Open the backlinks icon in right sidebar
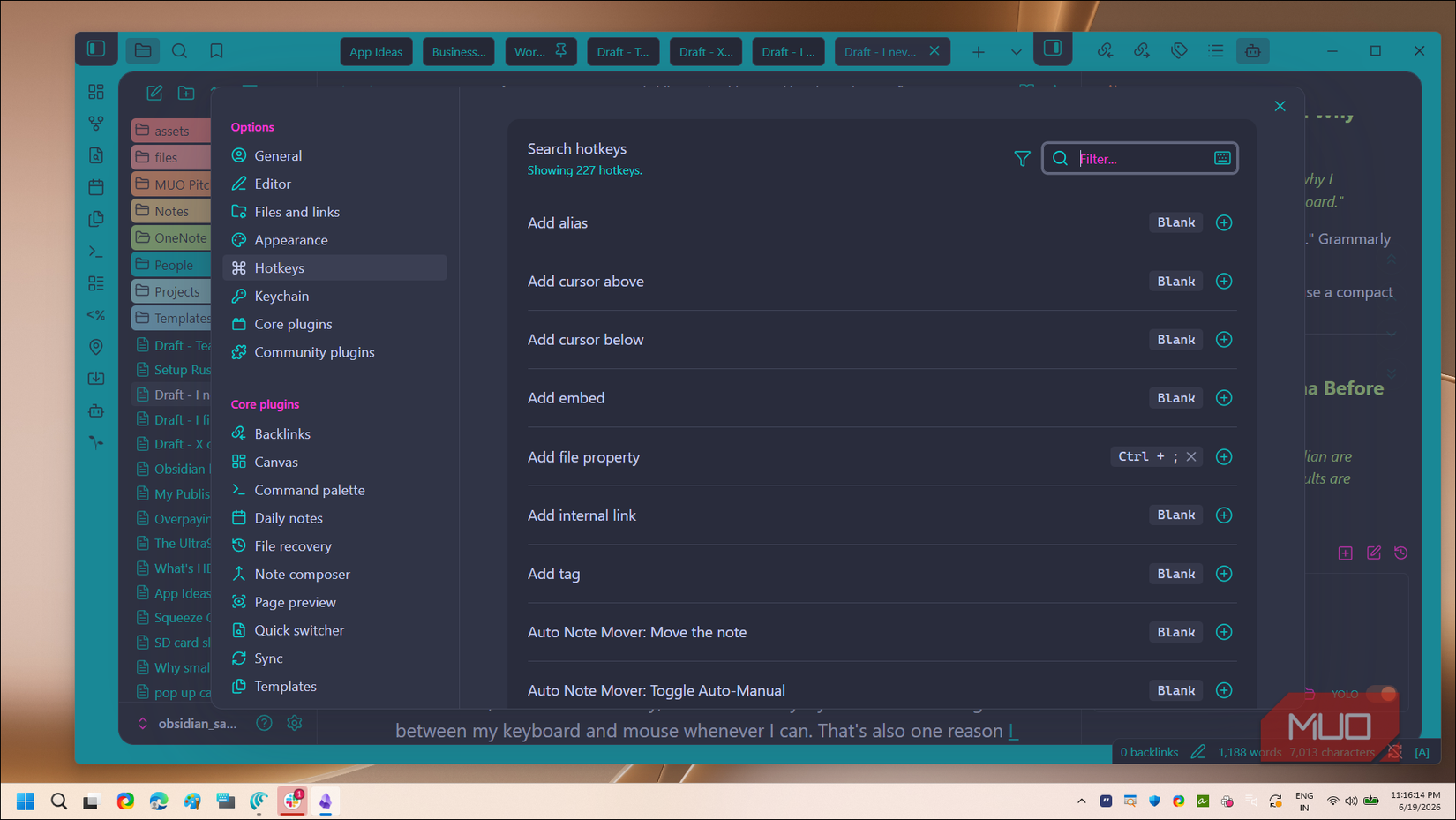Image resolution: width=1456 pixels, height=820 pixels. coord(1105,51)
